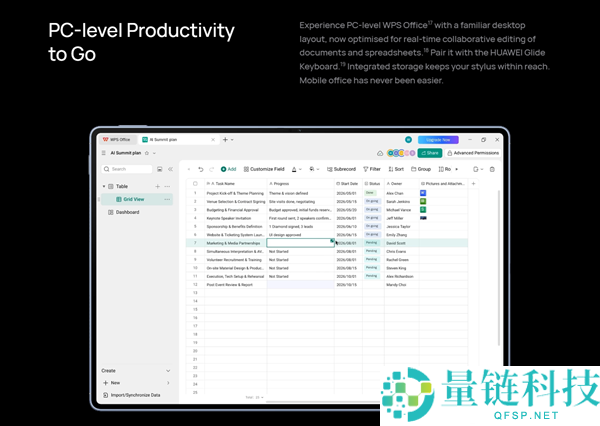Click the plus to open a new tab
The image size is (600, 426).
(225, 140)
